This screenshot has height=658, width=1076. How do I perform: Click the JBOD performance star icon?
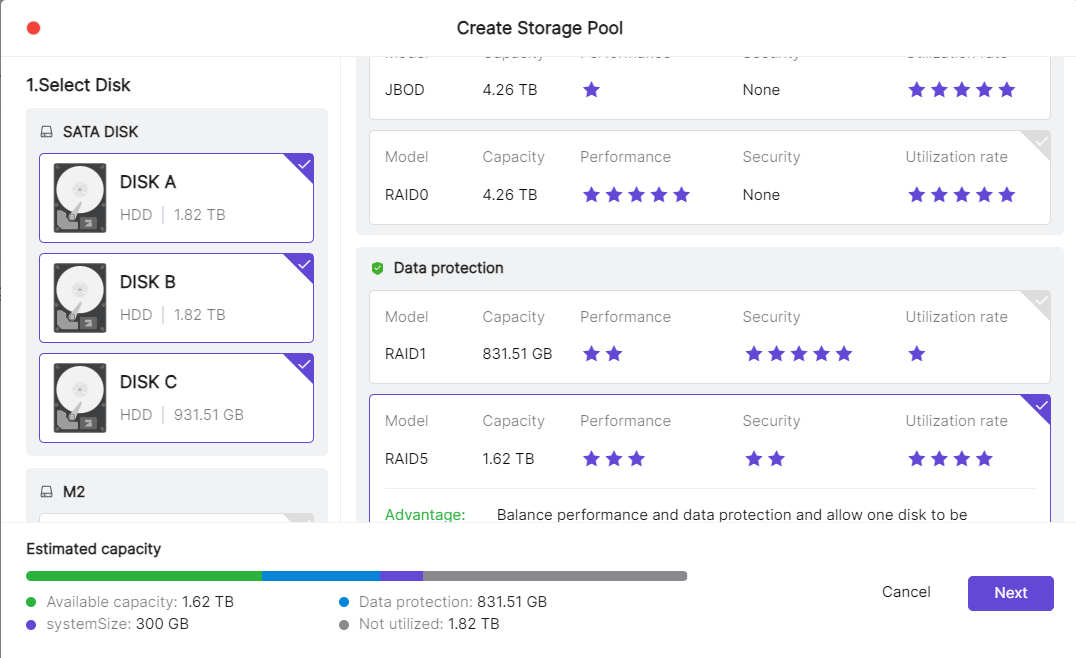591,90
